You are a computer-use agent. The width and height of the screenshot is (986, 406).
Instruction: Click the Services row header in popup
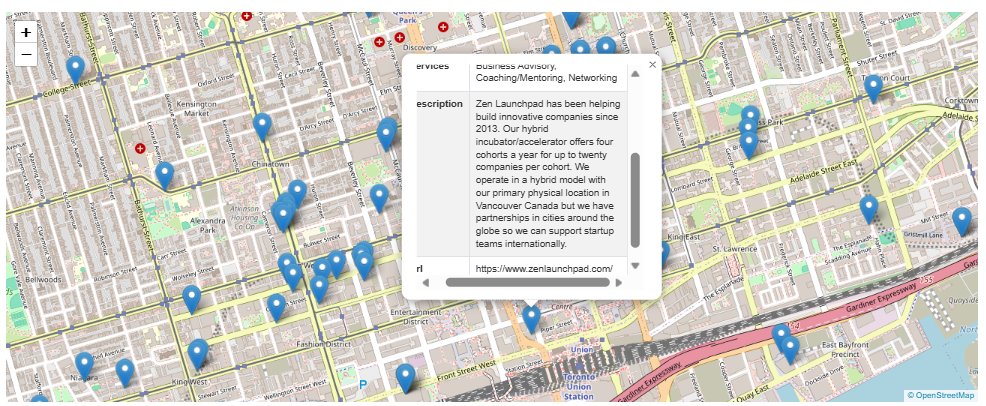[433, 66]
